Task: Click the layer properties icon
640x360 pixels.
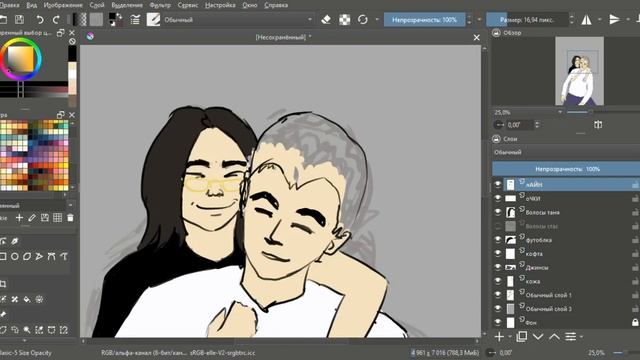Action: pyautogui.click(x=570, y=337)
